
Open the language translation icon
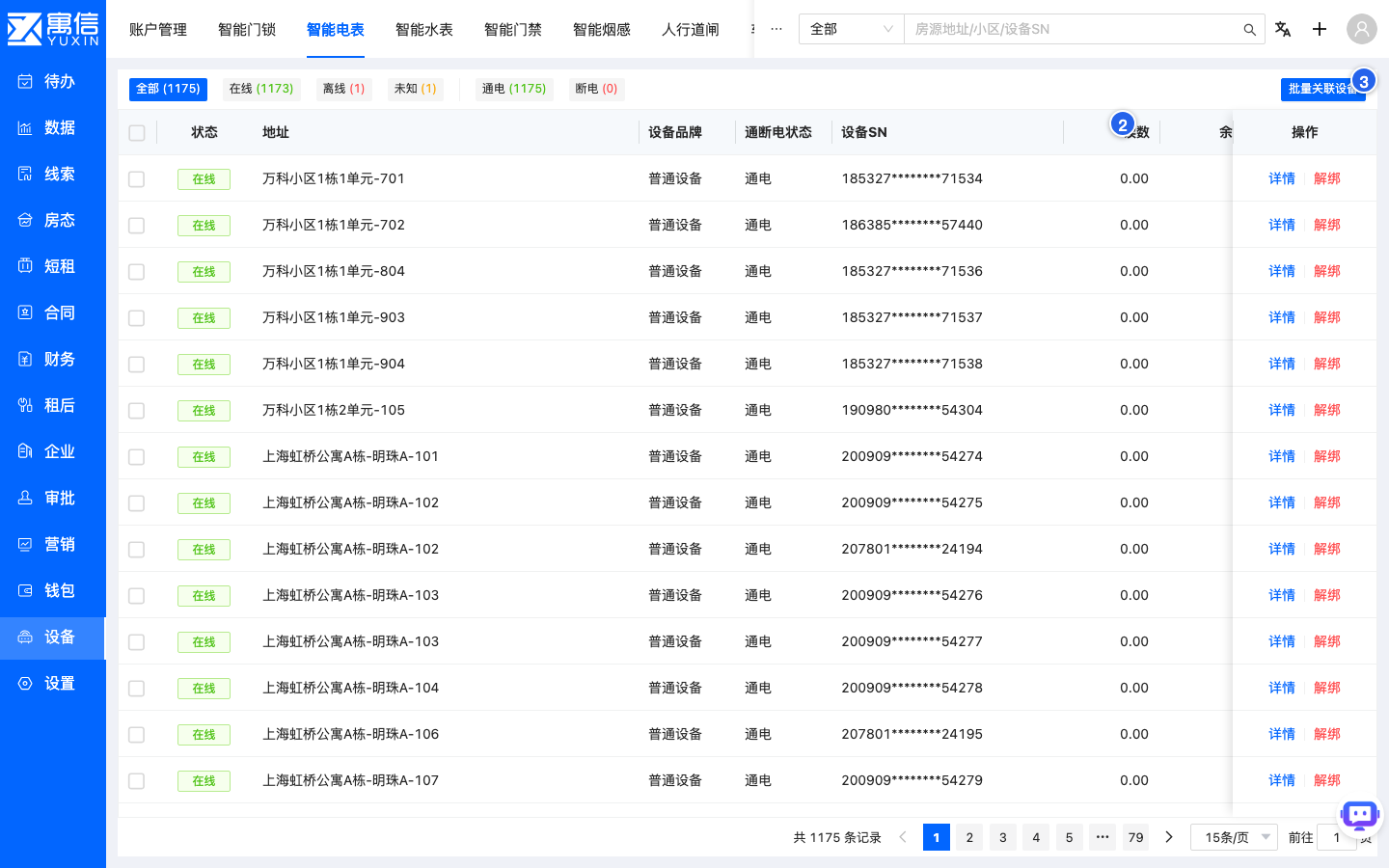(x=1283, y=29)
